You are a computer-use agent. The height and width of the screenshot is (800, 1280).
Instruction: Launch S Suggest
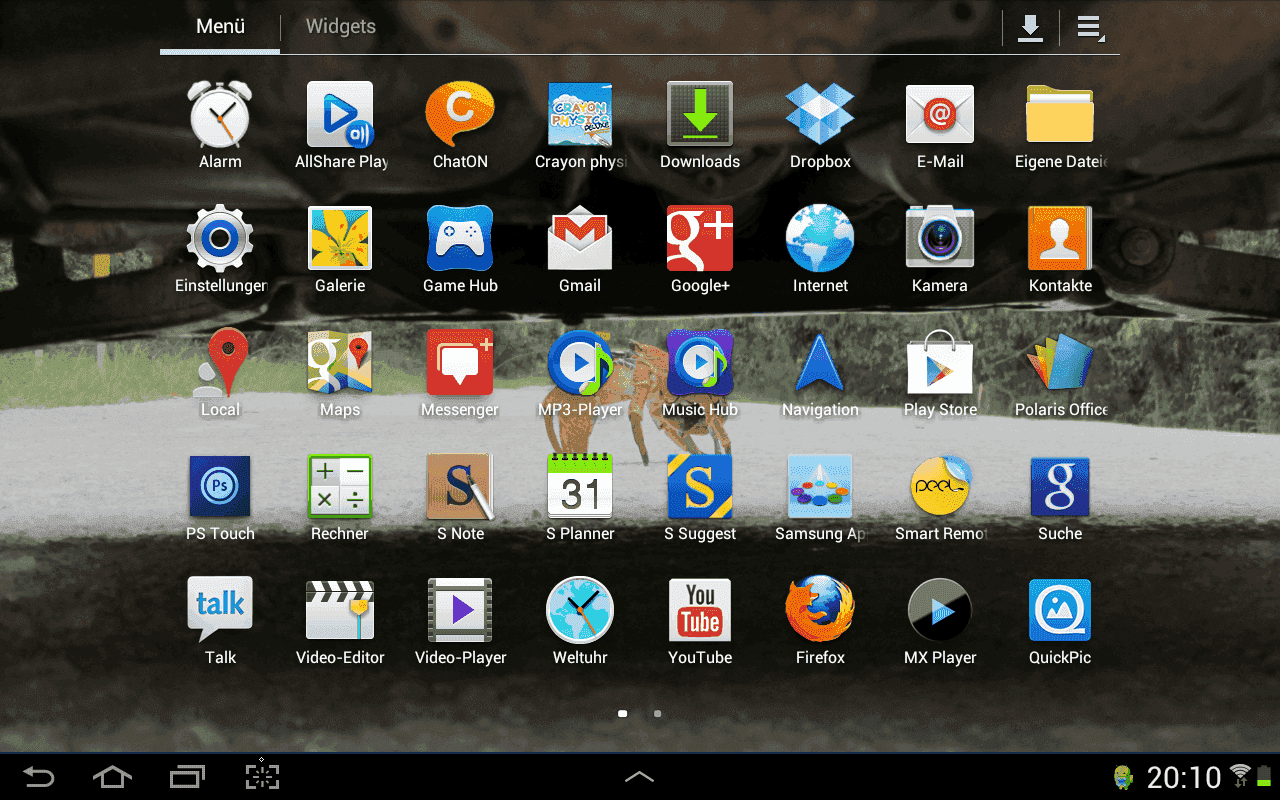700,498
